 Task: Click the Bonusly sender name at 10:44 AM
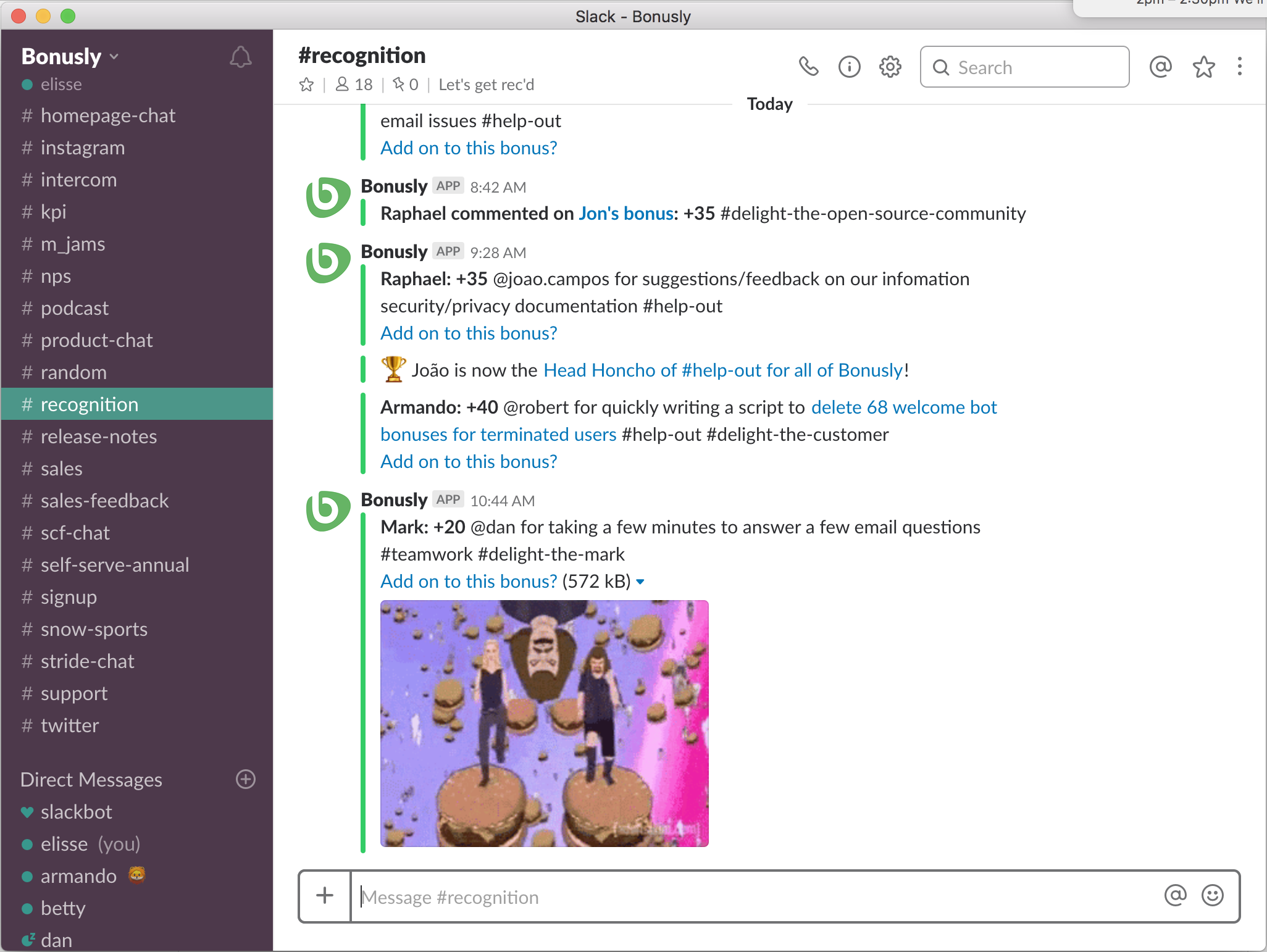(394, 499)
